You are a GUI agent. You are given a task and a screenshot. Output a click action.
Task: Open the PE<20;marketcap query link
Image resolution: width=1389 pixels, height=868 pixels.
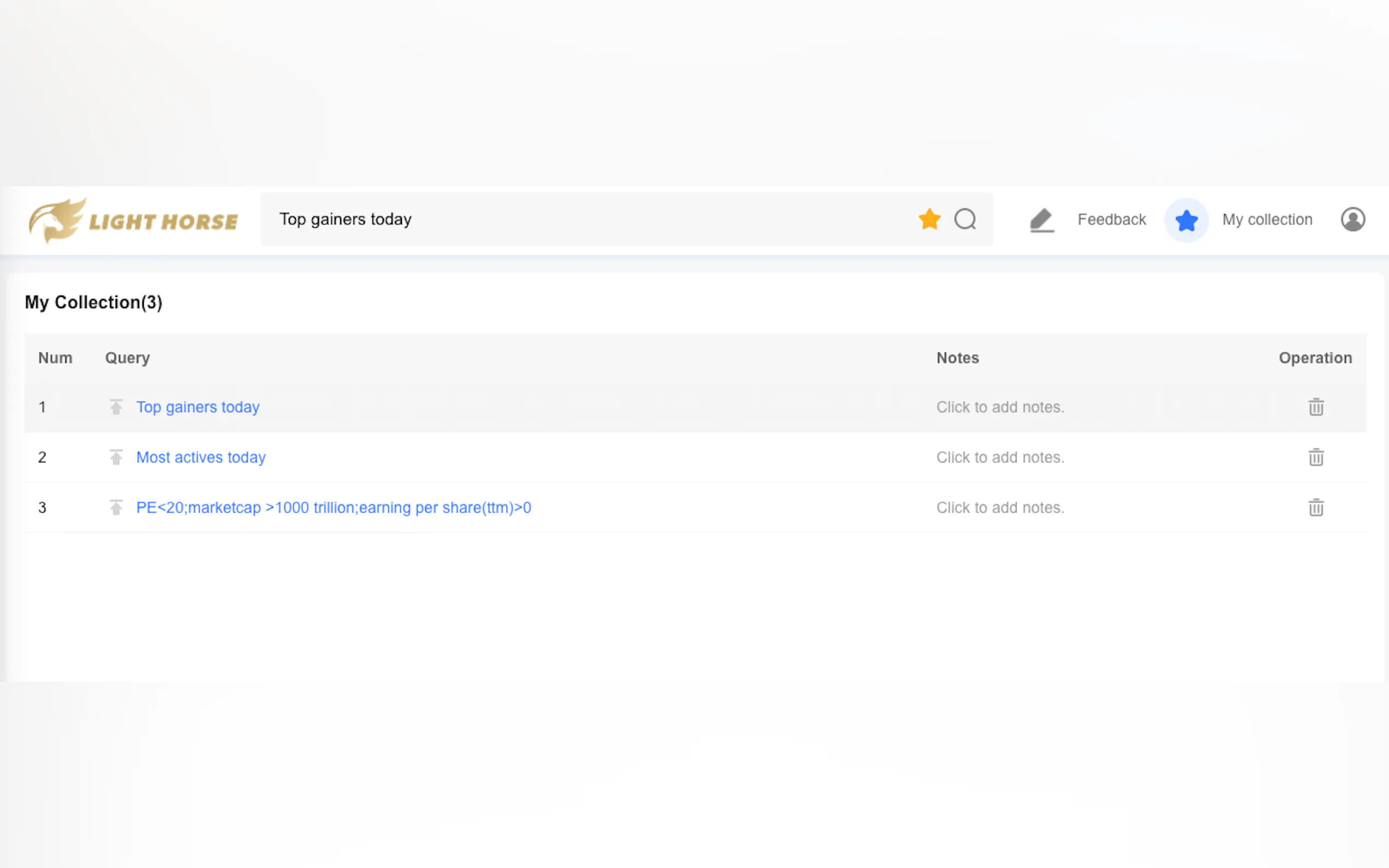click(x=333, y=507)
